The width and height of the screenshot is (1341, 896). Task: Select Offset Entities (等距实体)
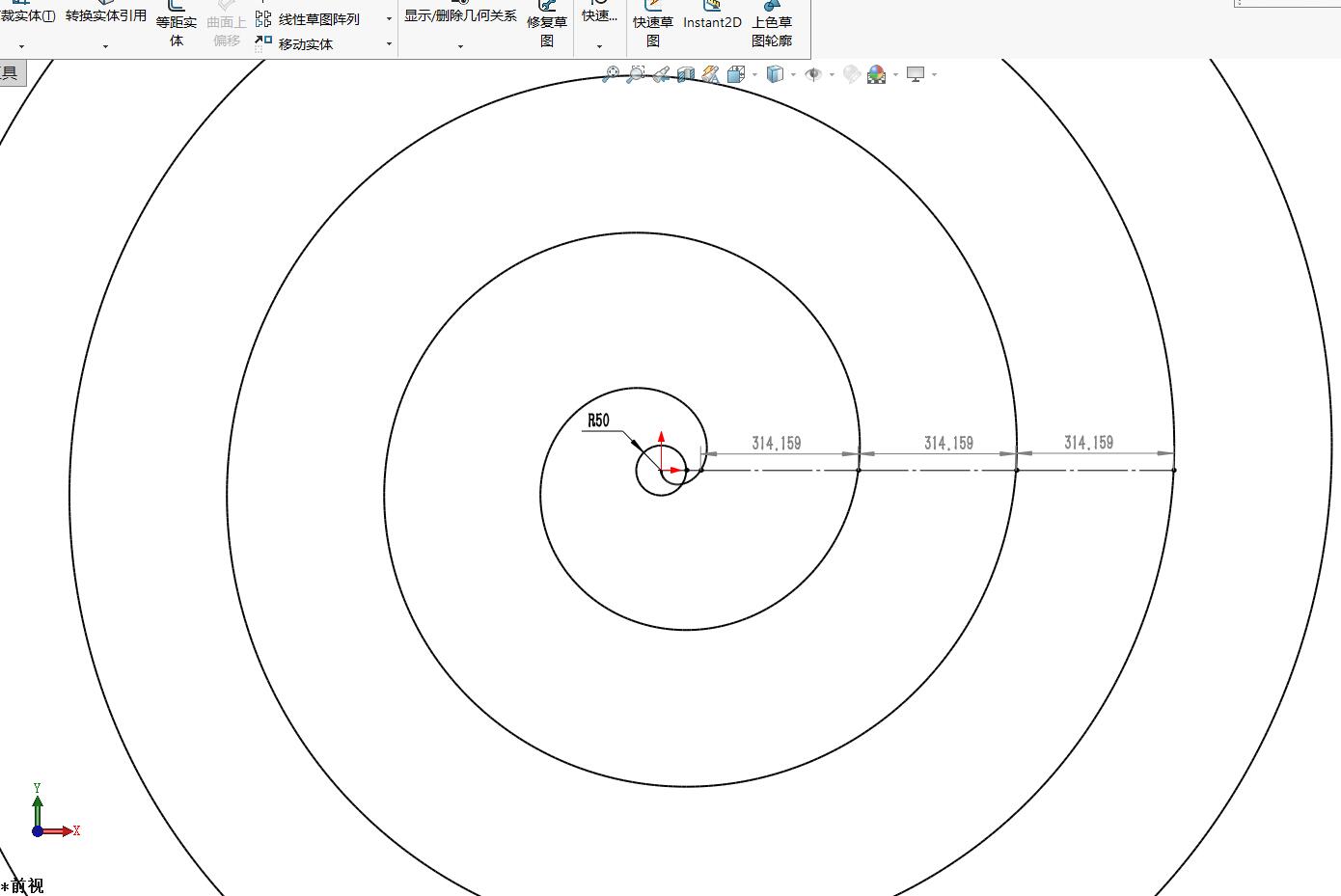point(177,26)
